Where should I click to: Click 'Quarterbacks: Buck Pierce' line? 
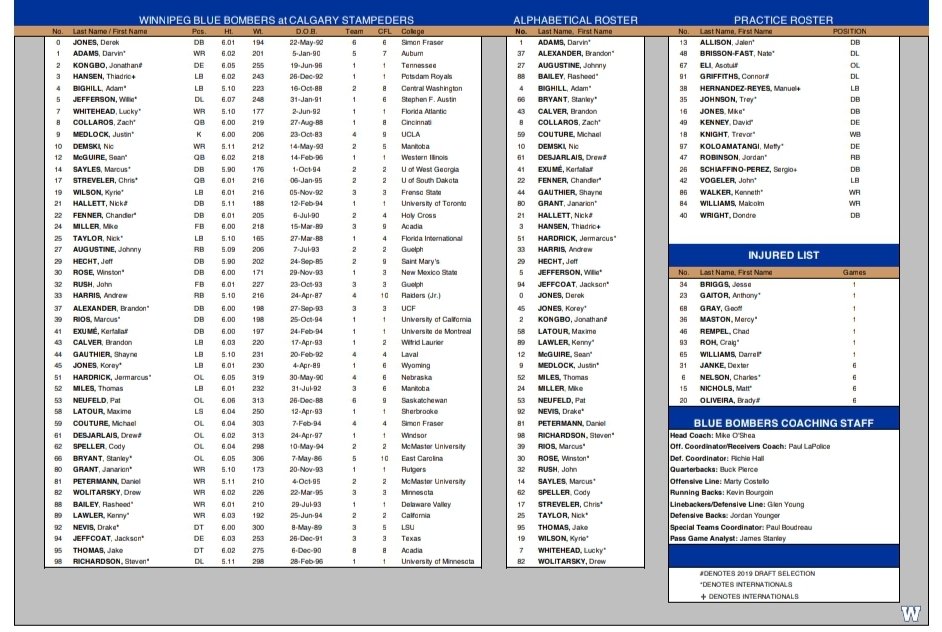click(x=714, y=470)
